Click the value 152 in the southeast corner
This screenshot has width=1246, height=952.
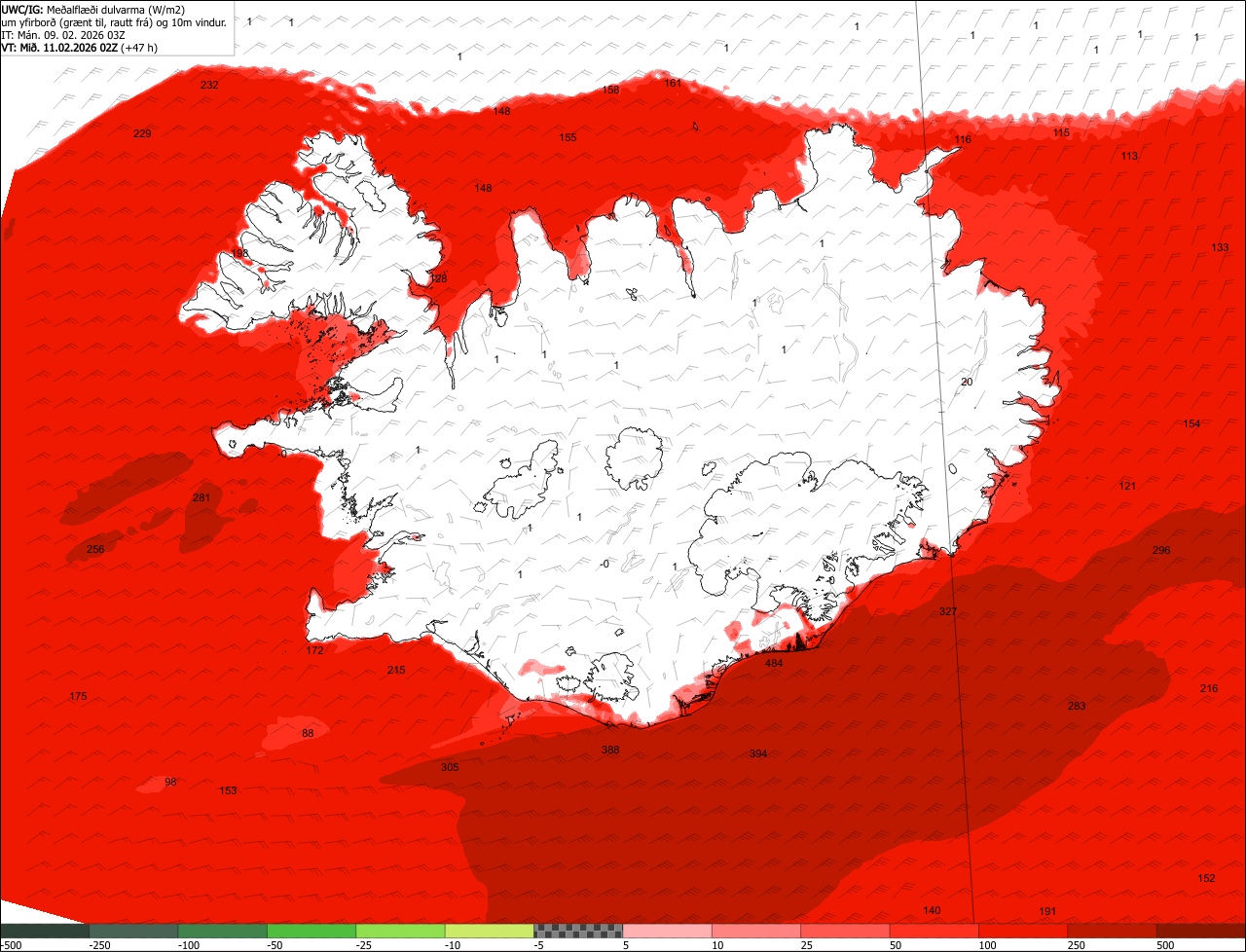tap(1206, 878)
